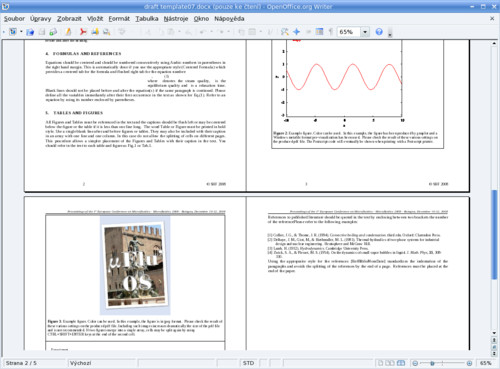Open the Nápověda menu
This screenshot has height=369, width=500.
[229, 19]
